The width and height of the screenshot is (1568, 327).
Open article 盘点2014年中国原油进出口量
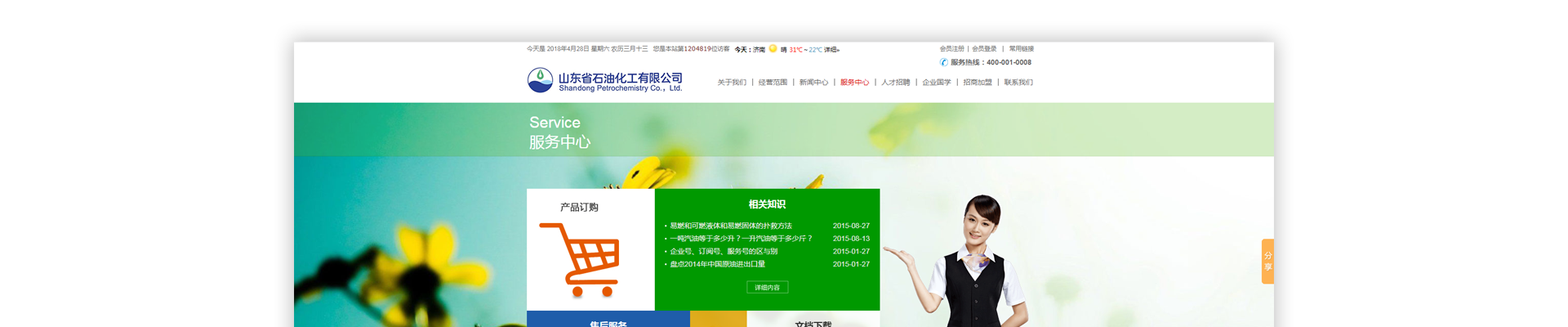tap(718, 264)
